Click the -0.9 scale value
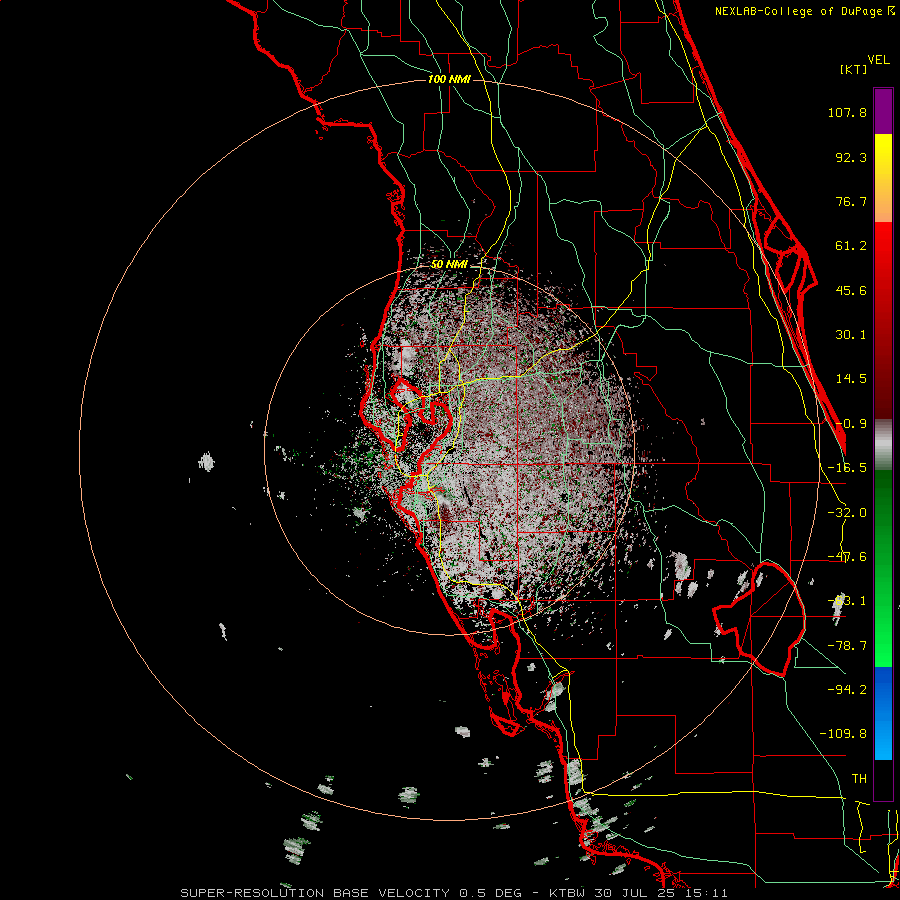900x900 pixels. pyautogui.click(x=851, y=424)
